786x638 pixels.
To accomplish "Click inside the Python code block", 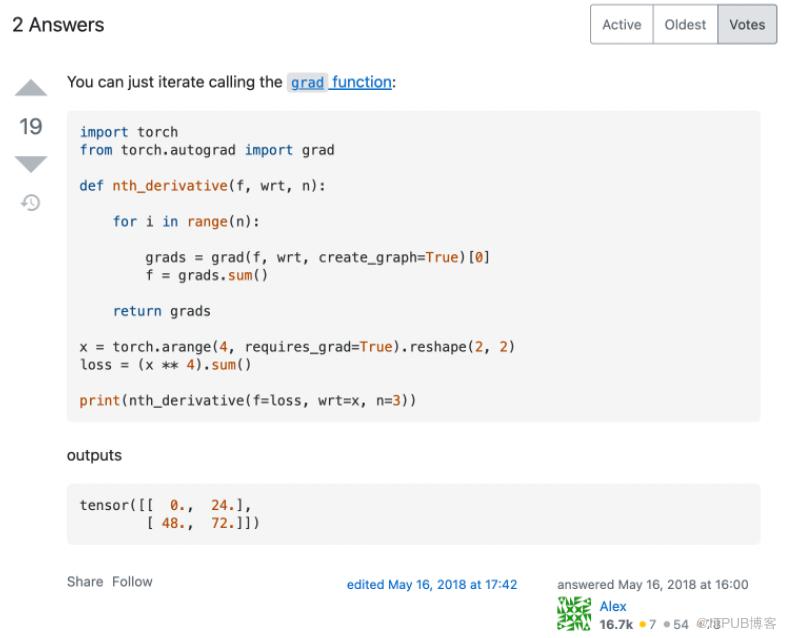I will tap(413, 265).
